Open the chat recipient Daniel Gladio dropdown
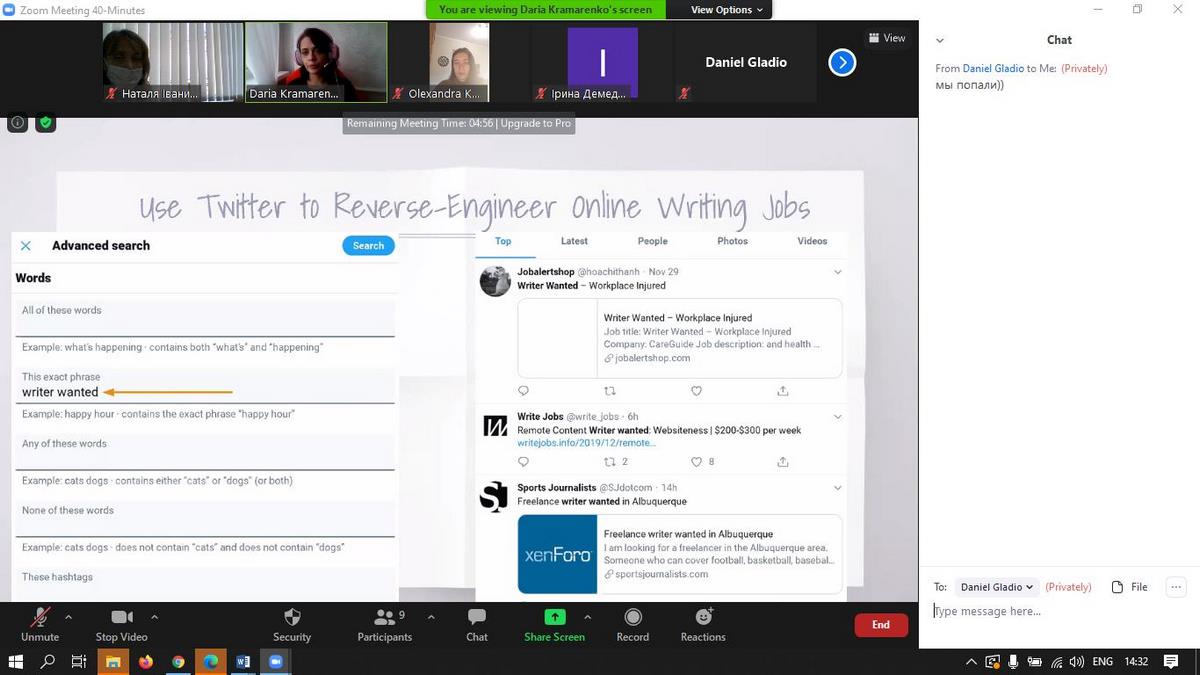The height and width of the screenshot is (675, 1200). pos(997,587)
